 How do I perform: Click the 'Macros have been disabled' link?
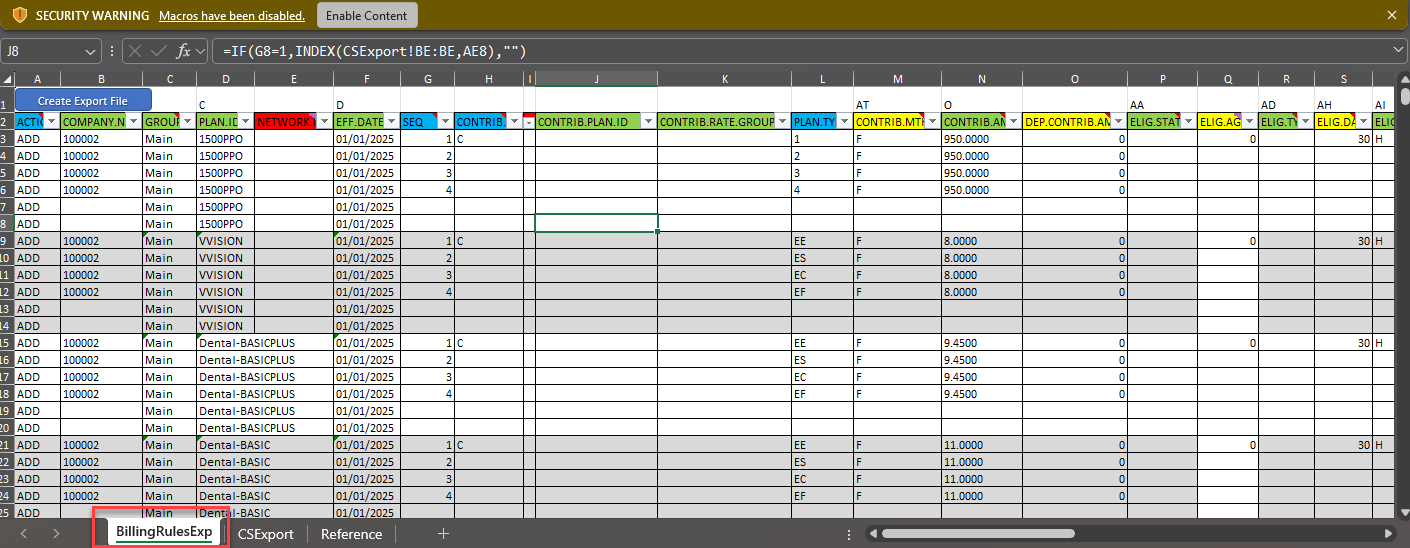(x=232, y=16)
